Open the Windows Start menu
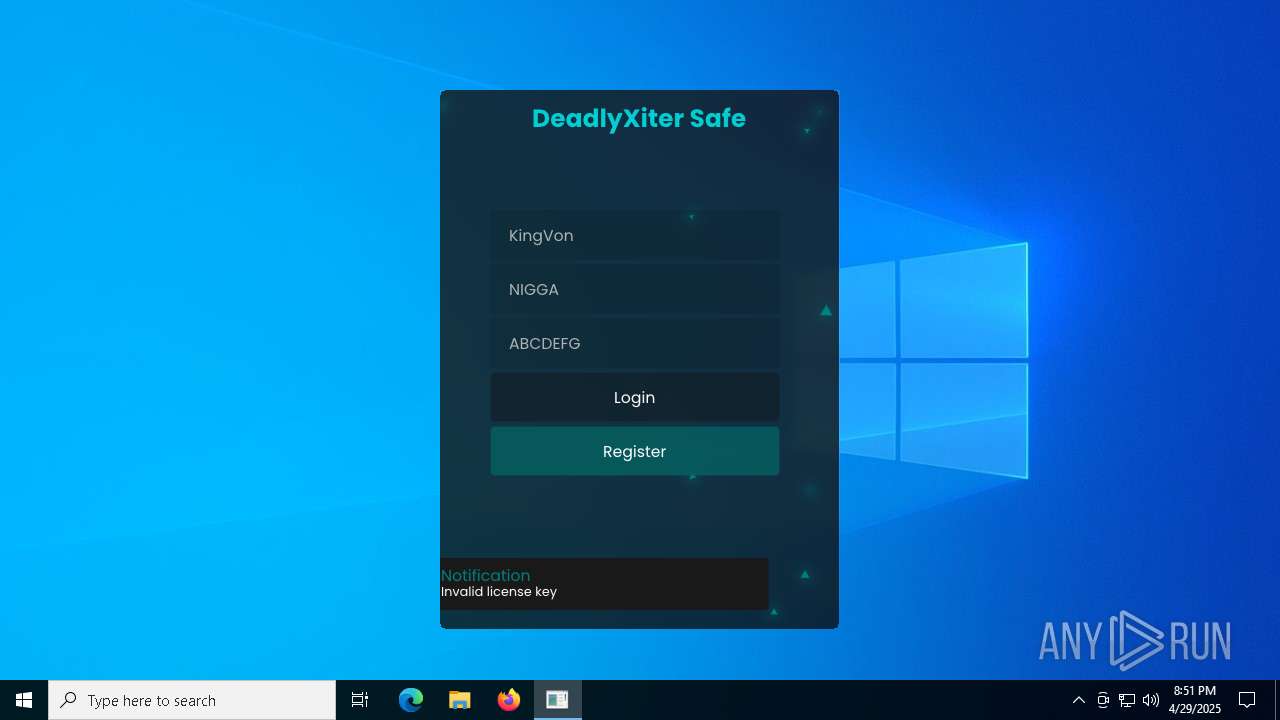1280x720 pixels. (24, 700)
